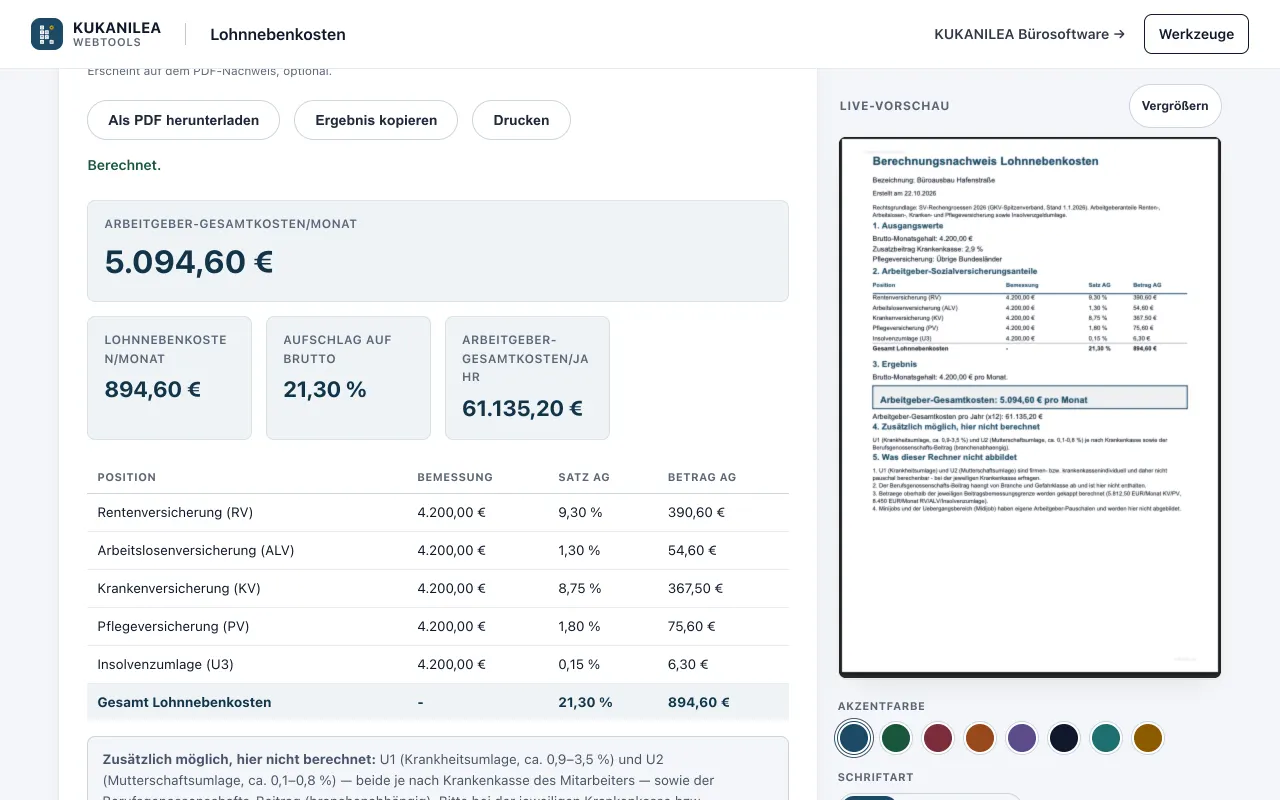Click the Rentenversicherung (RV) table row
1280x800 pixels.
(438, 512)
